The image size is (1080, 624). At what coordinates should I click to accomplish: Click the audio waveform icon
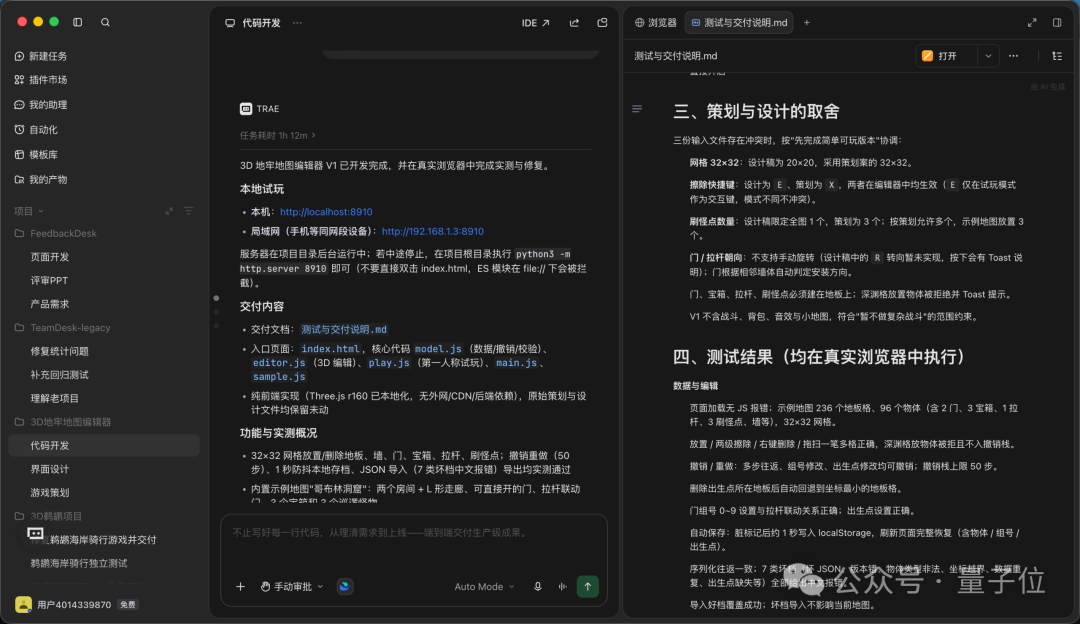[563, 586]
